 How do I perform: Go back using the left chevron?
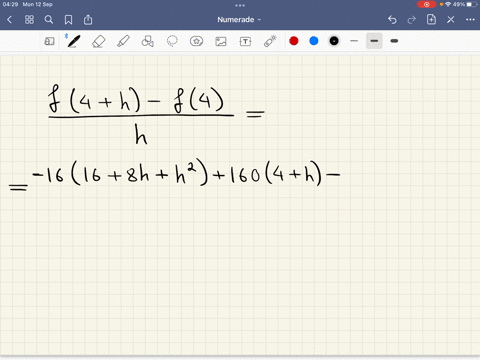pos(9,20)
